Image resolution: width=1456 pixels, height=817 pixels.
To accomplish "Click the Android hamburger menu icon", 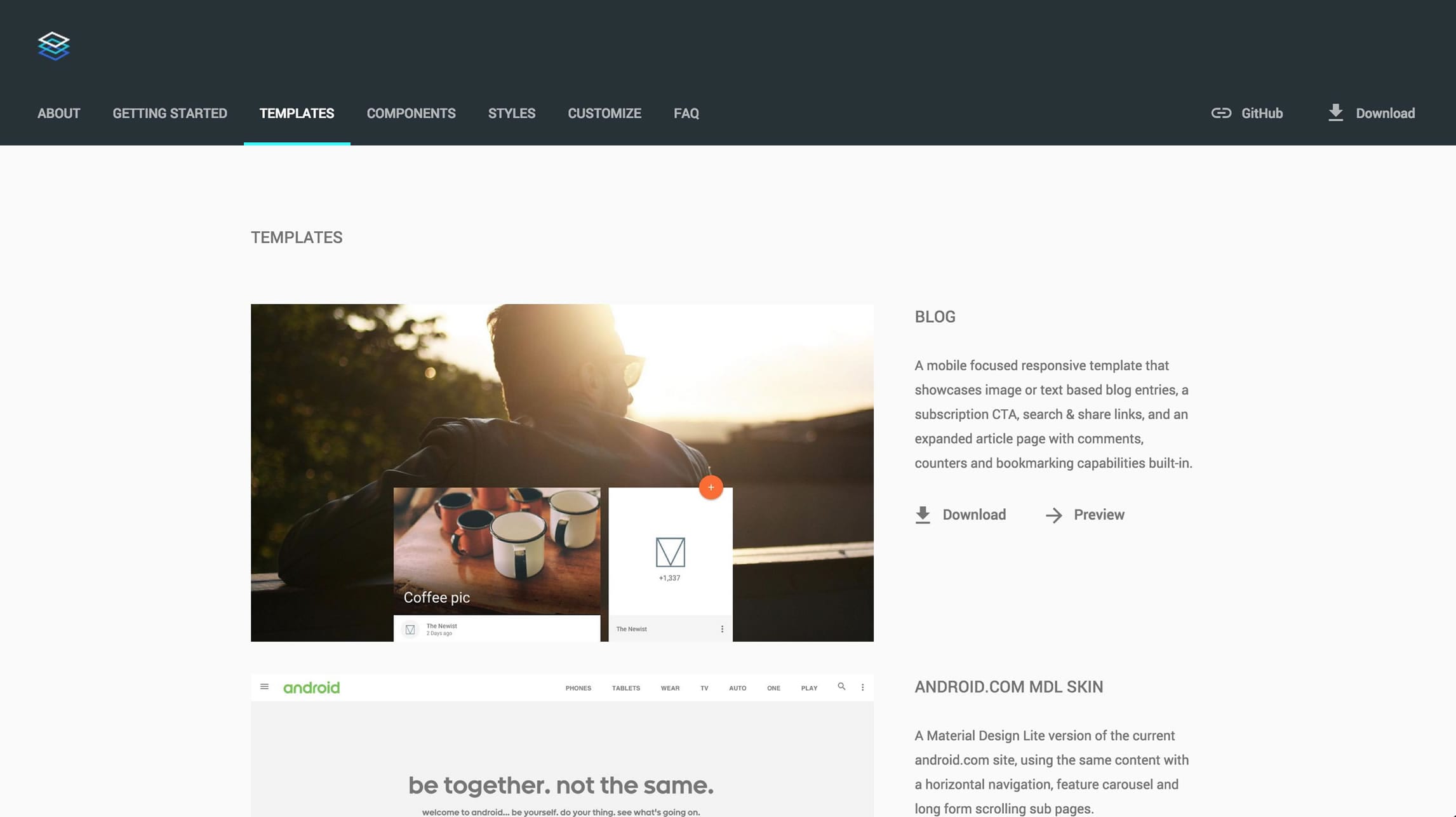I will [264, 688].
